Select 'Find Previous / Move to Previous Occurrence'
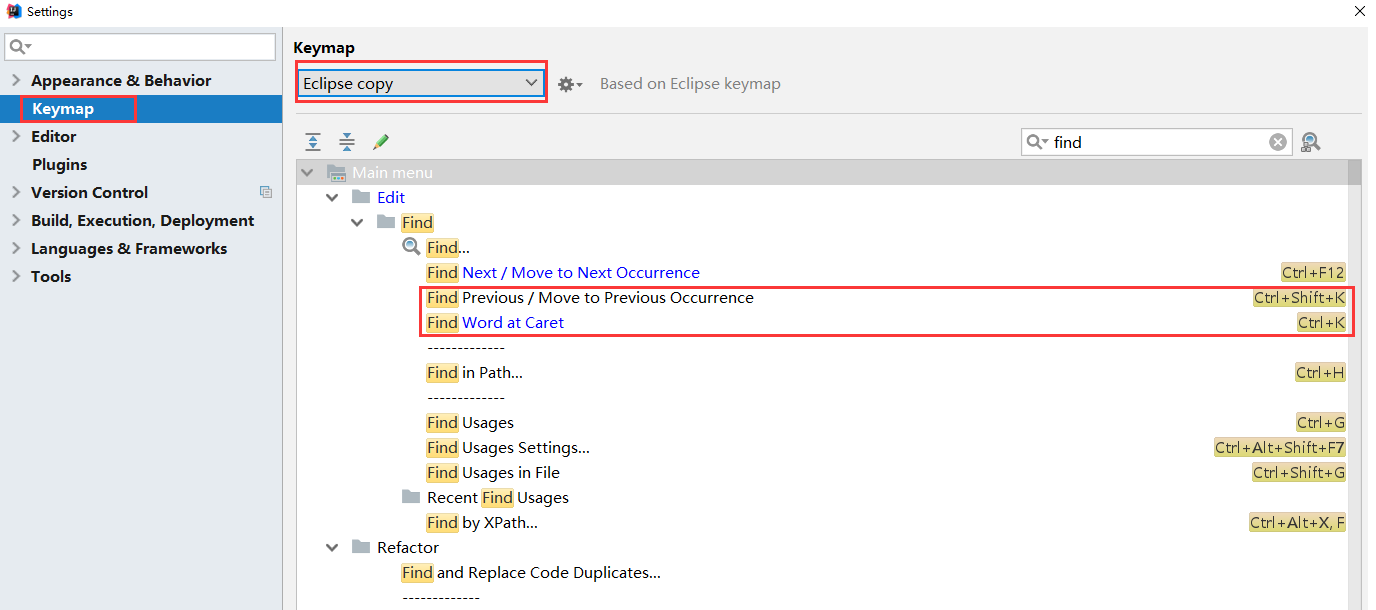This screenshot has width=1376, height=610. click(590, 297)
